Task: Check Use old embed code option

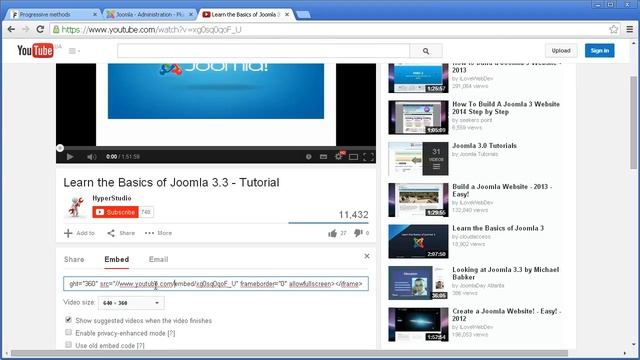Action: pyautogui.click(x=68, y=345)
